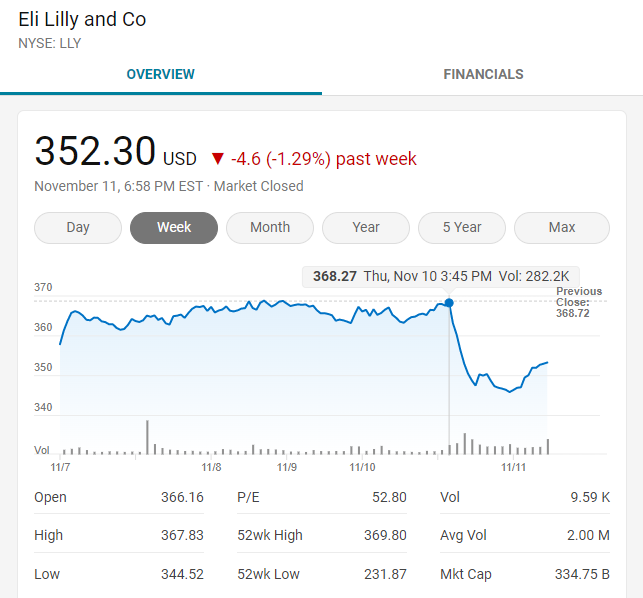Display the Max time range
This screenshot has width=643, height=598.
click(x=562, y=227)
